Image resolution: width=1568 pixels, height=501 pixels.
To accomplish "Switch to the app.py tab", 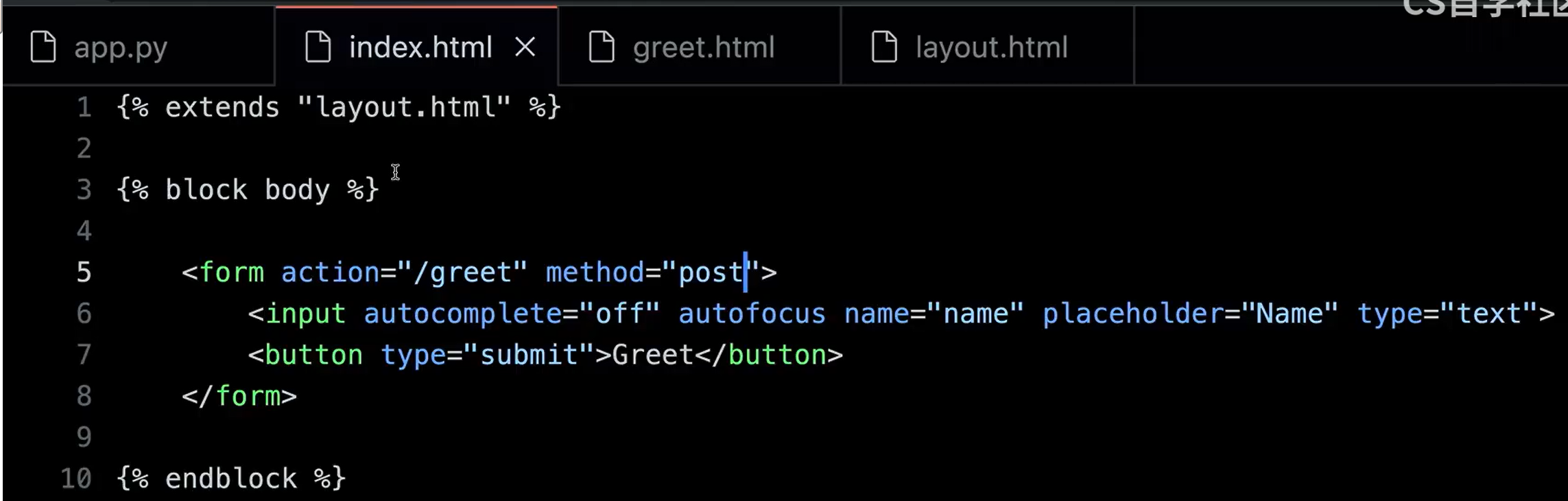I will [x=121, y=47].
